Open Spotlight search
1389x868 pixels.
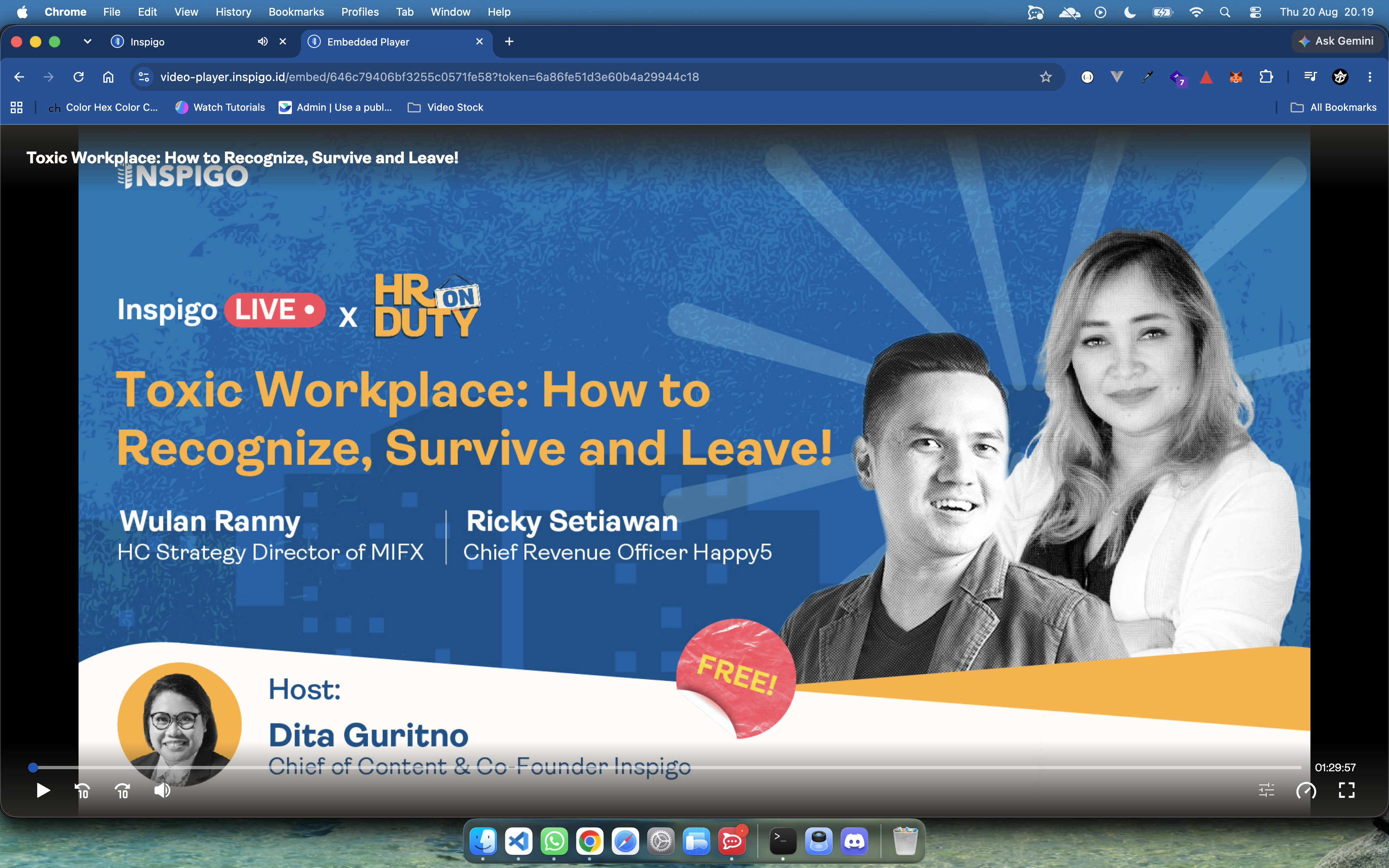tap(1225, 12)
